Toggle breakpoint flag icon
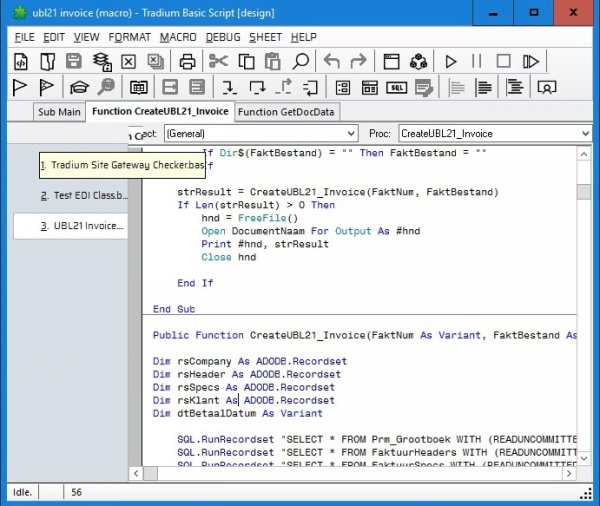 20,87
